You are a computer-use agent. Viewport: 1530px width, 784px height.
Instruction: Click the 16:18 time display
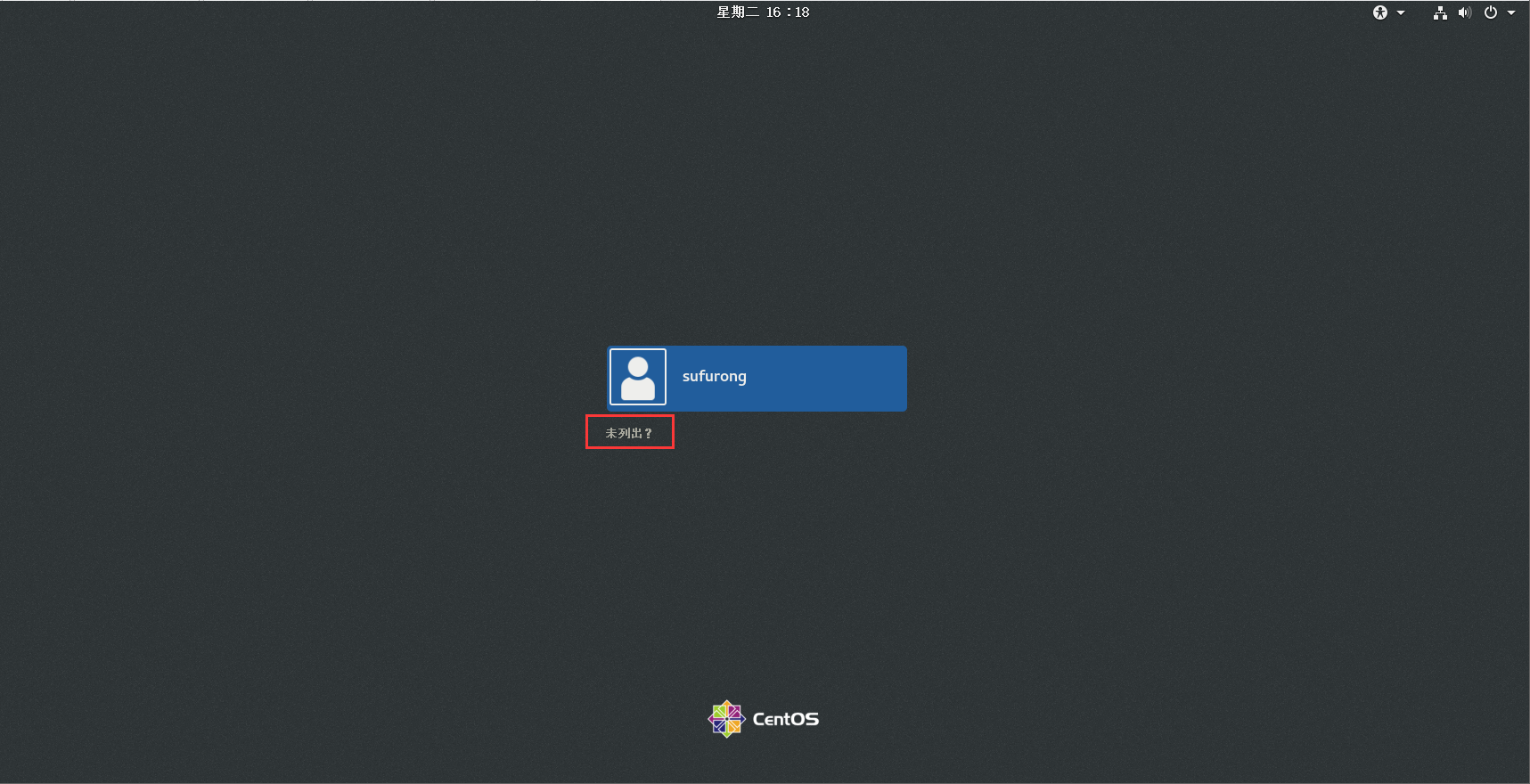788,12
